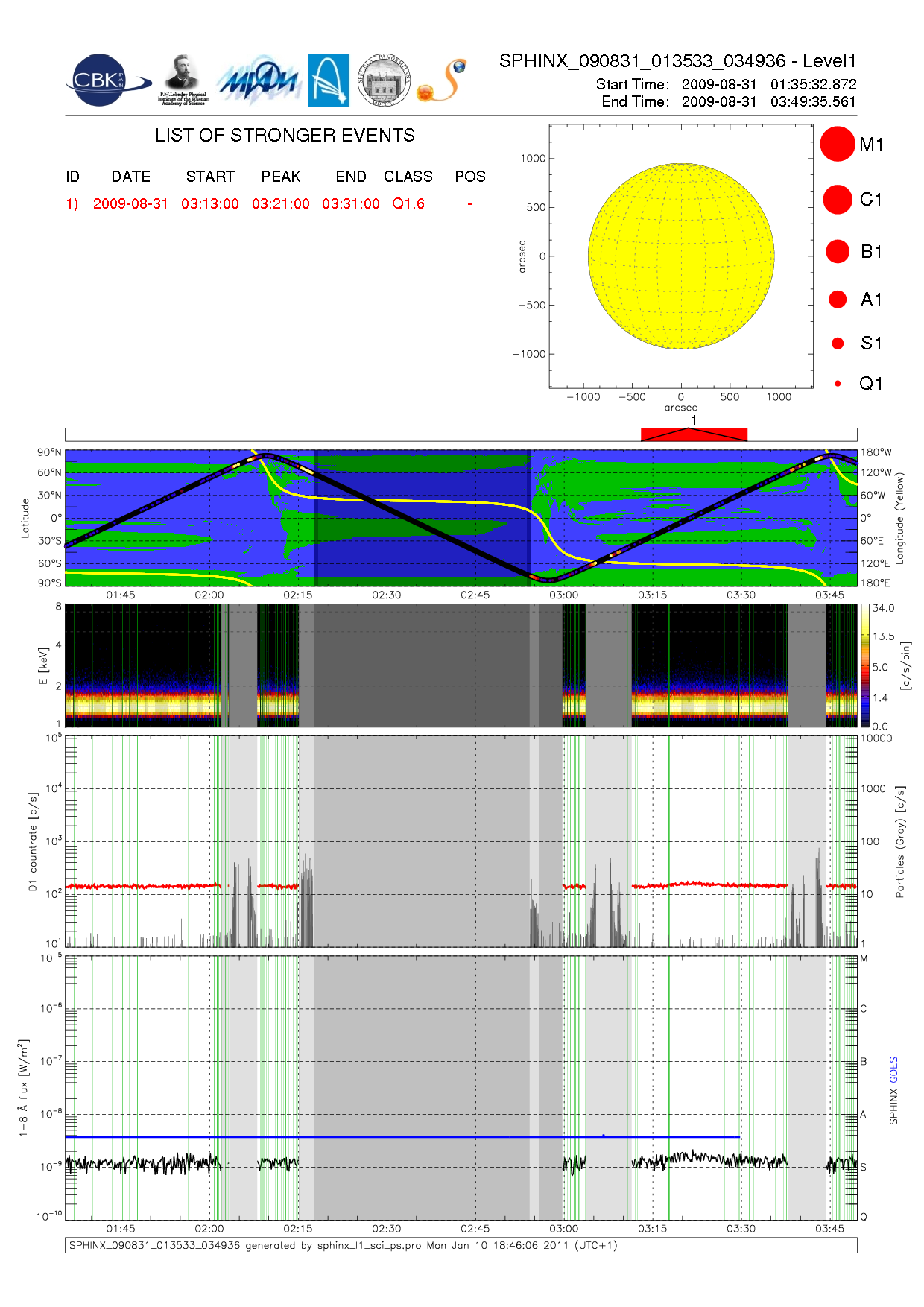Click the Q1 class red dot

point(838,383)
